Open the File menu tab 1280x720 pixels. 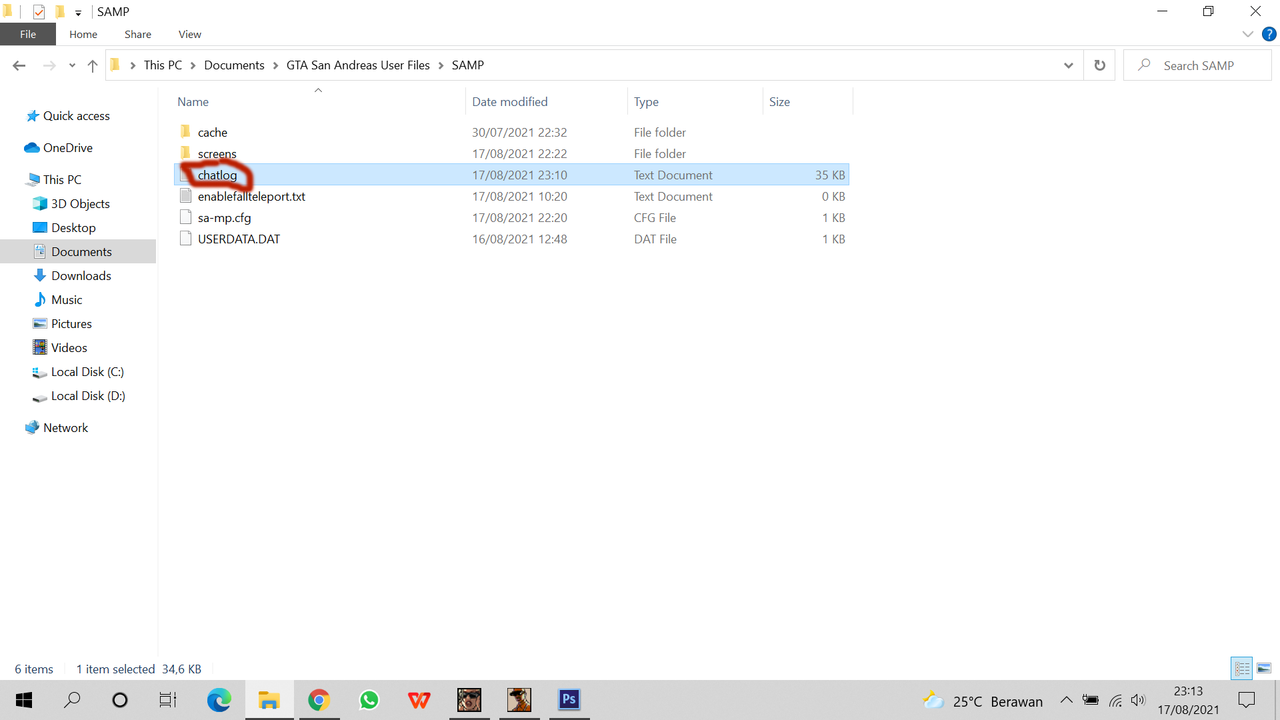(x=28, y=34)
